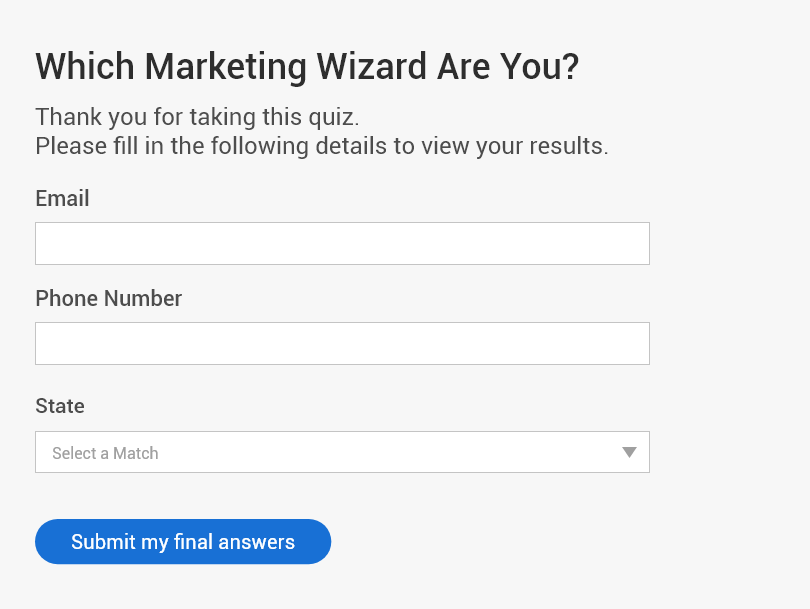Submit the quiz form with the blue button
This screenshot has width=810, height=609.
coord(183,542)
